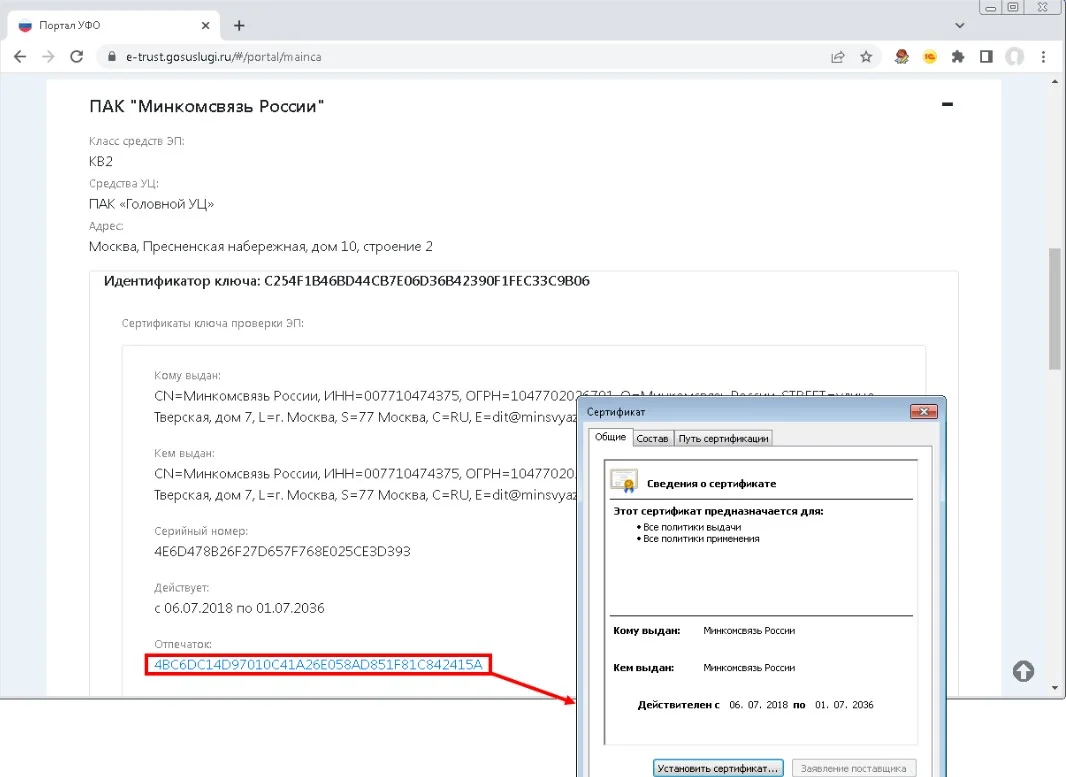Open Chrome three-dot menu

(1043, 56)
